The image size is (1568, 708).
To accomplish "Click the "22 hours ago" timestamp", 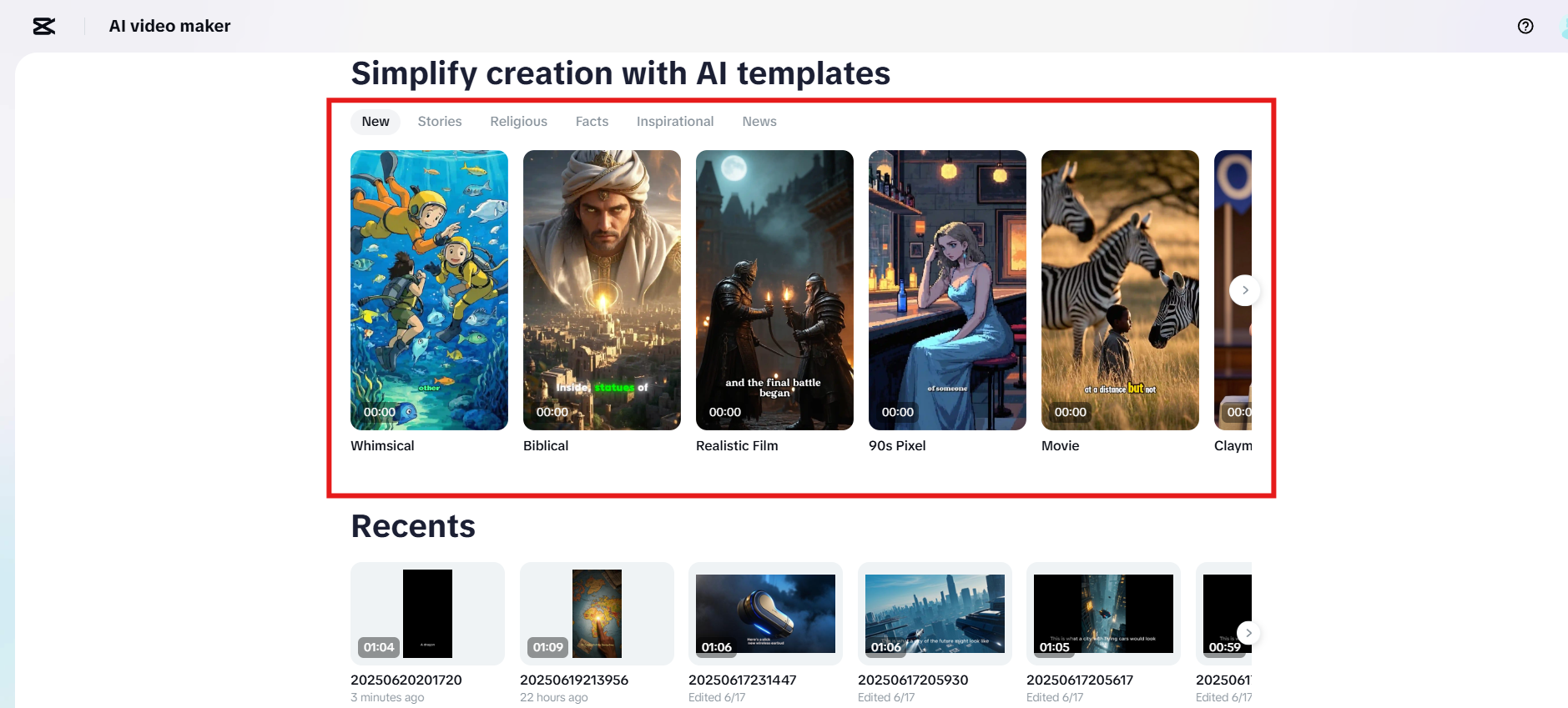I will pyautogui.click(x=554, y=698).
